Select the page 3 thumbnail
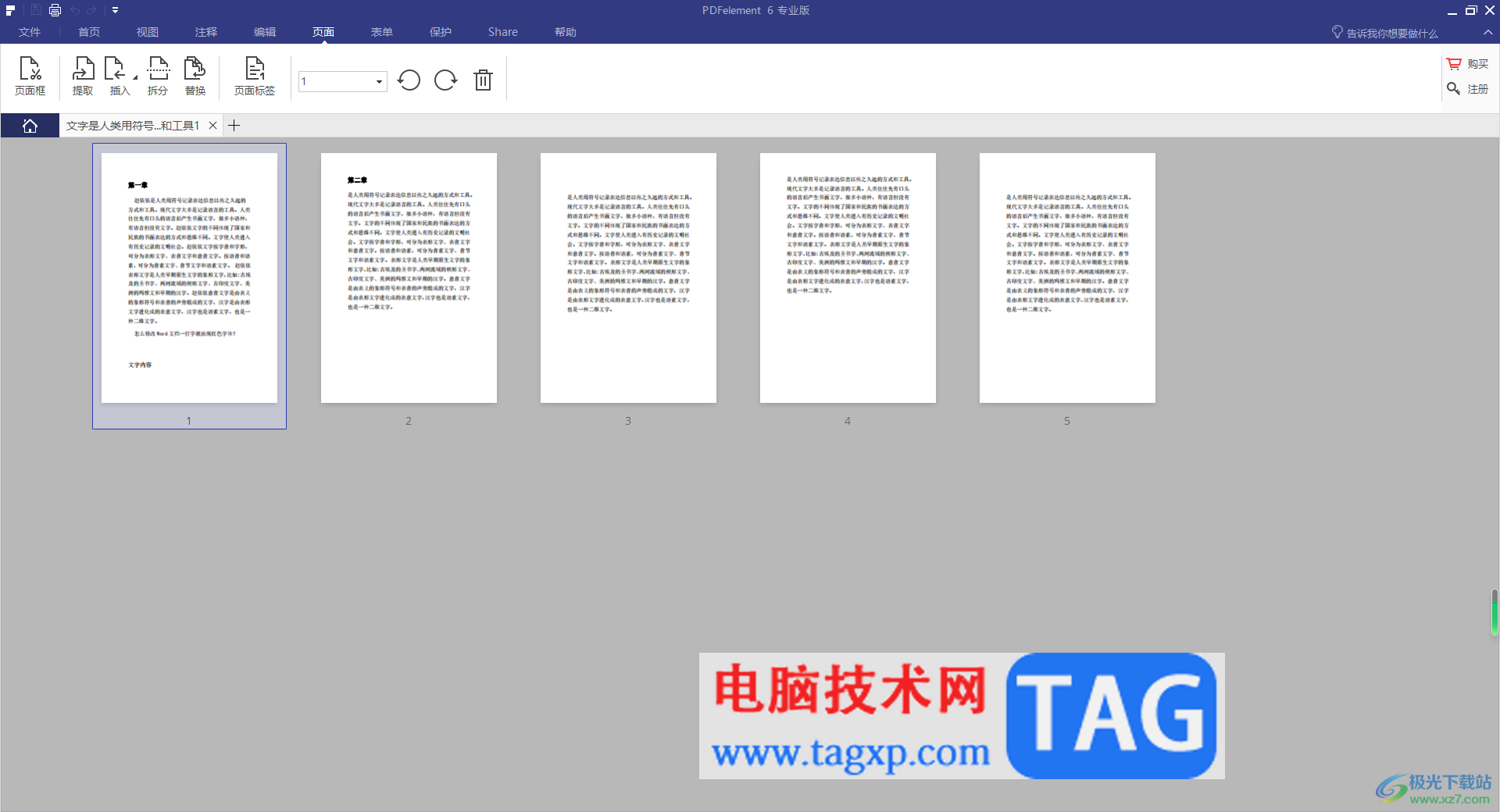This screenshot has width=1500, height=812. tap(628, 278)
